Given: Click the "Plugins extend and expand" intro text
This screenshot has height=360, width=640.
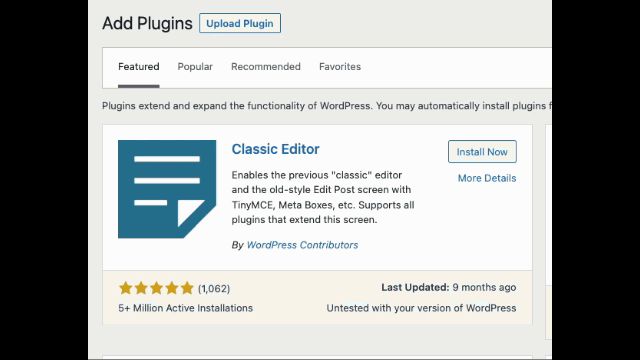Looking at the screenshot, I should pos(327,106).
